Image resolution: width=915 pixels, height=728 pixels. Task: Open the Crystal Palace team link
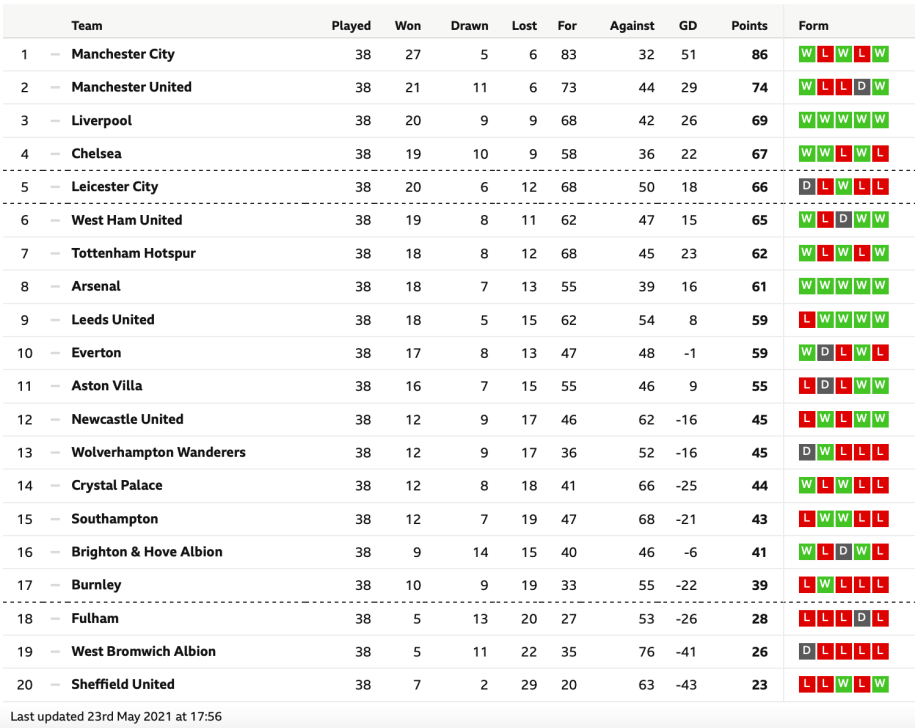pos(117,485)
